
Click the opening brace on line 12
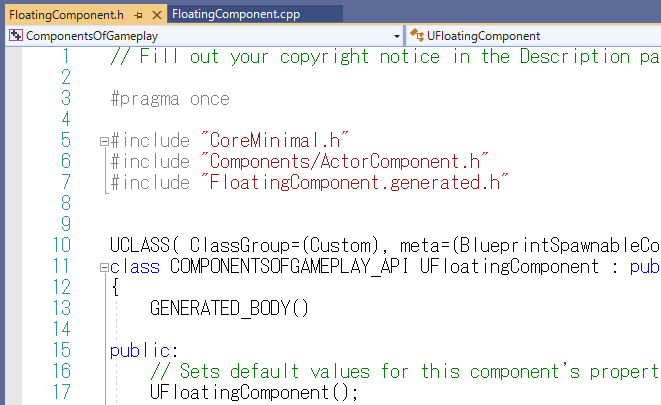115,288
